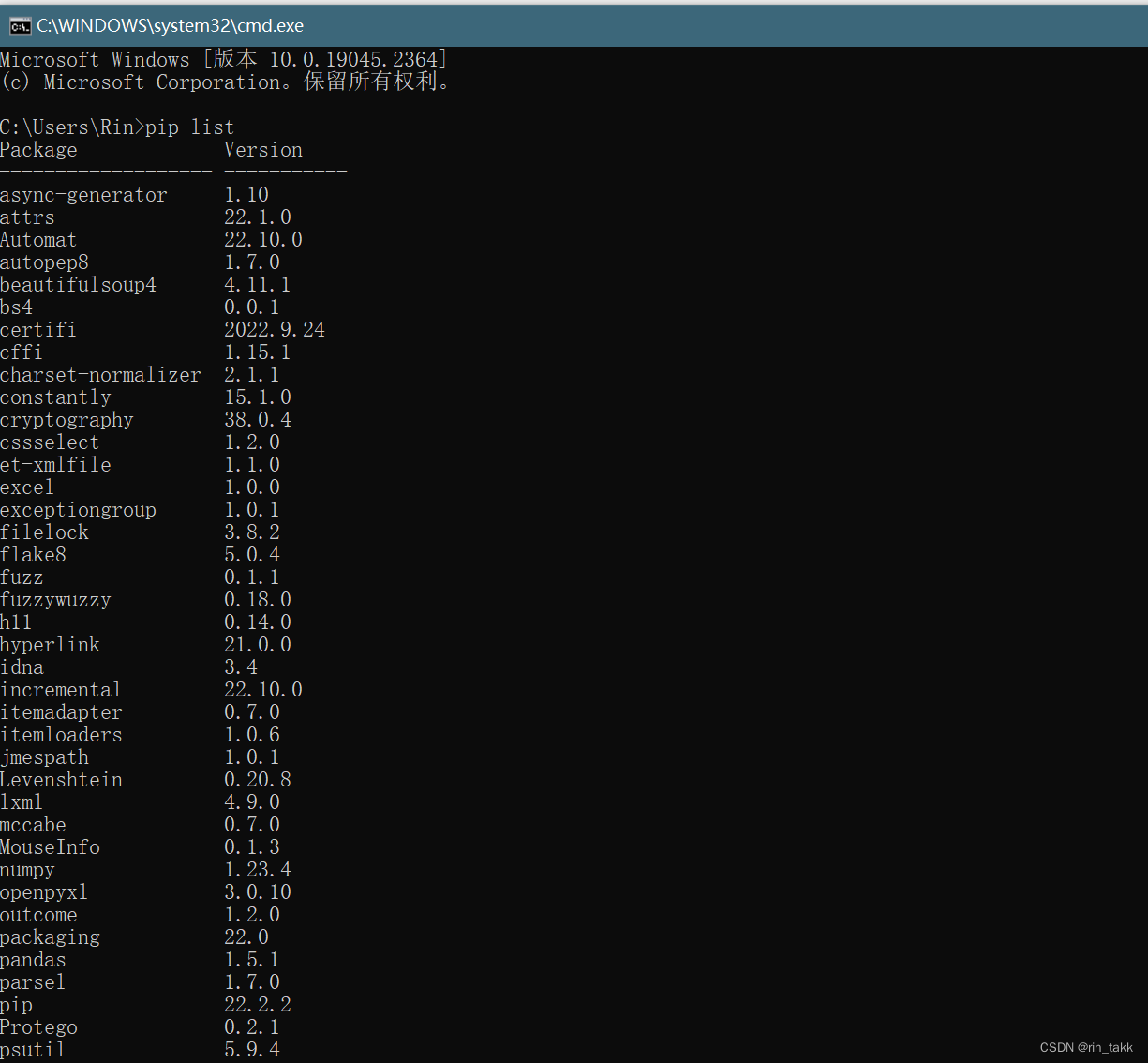Select the hyperlink package name
1148x1063 pixels.
click(50, 645)
